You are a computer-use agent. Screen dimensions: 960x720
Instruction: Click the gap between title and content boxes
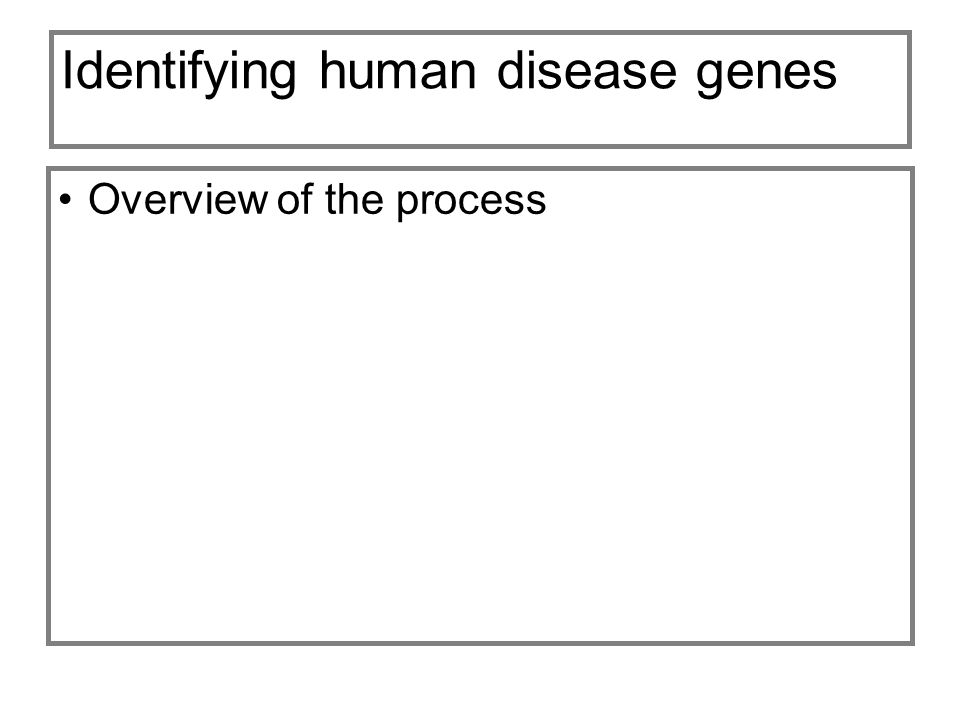481,157
